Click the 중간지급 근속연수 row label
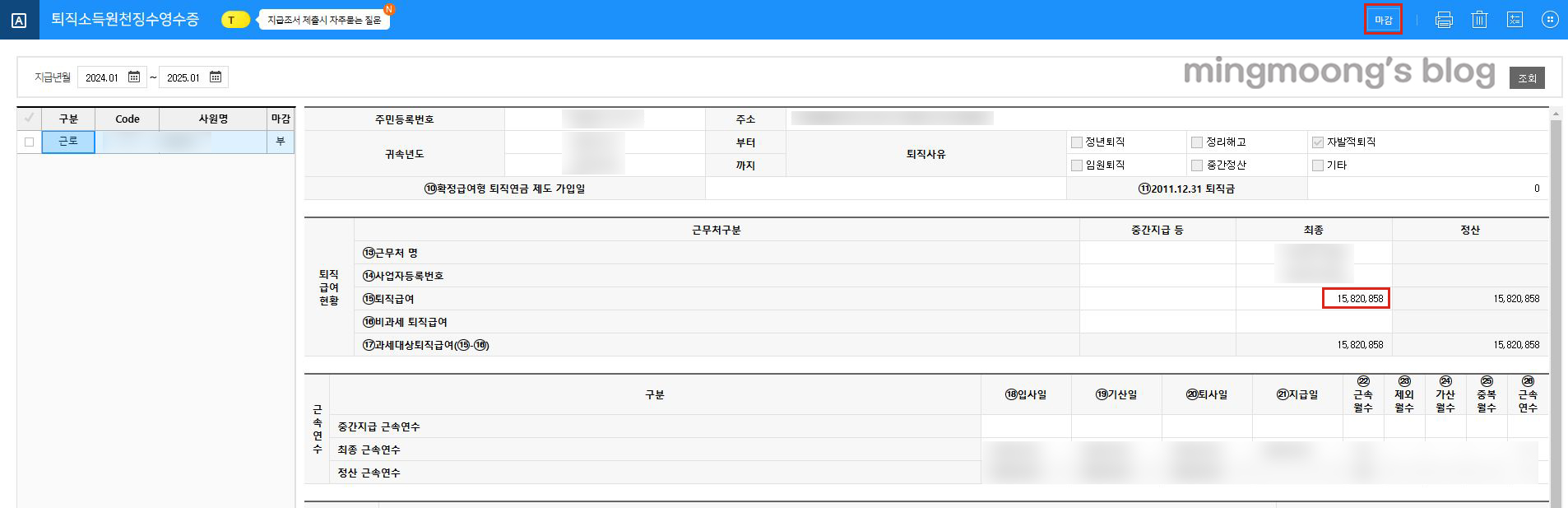The width and height of the screenshot is (1568, 508). [378, 426]
